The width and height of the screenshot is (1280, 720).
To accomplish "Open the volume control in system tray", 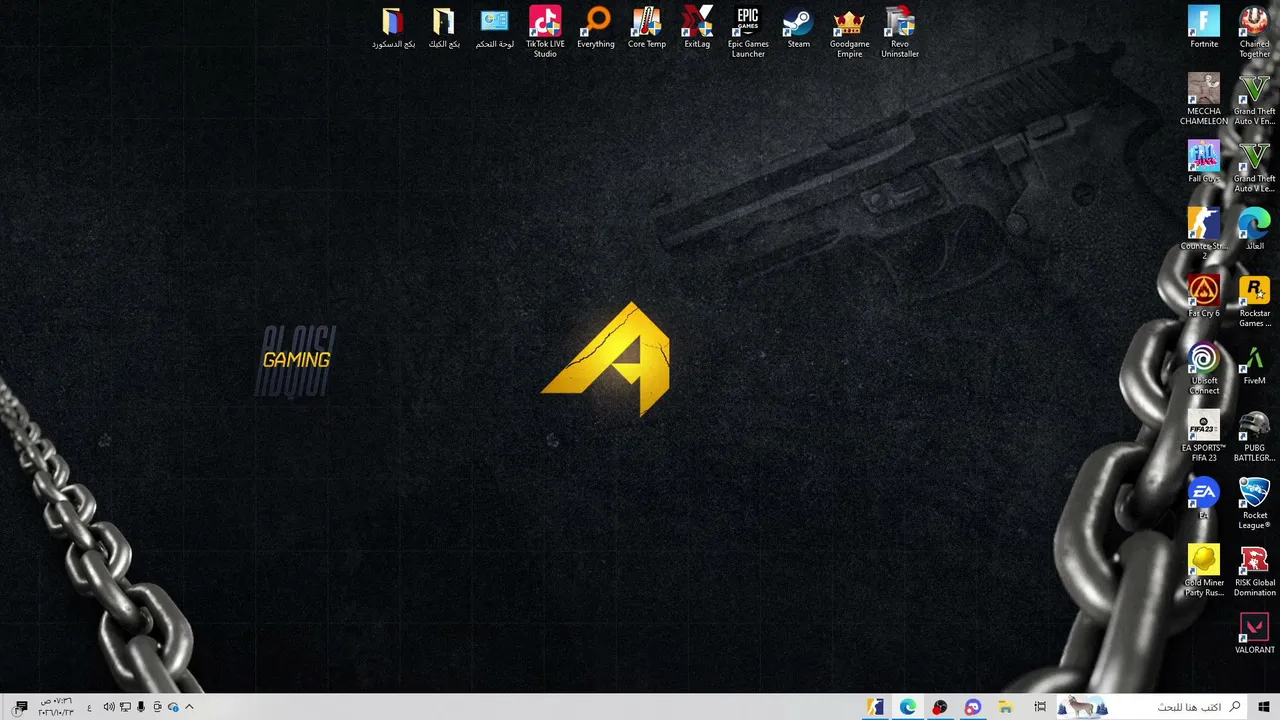I will click(x=108, y=707).
